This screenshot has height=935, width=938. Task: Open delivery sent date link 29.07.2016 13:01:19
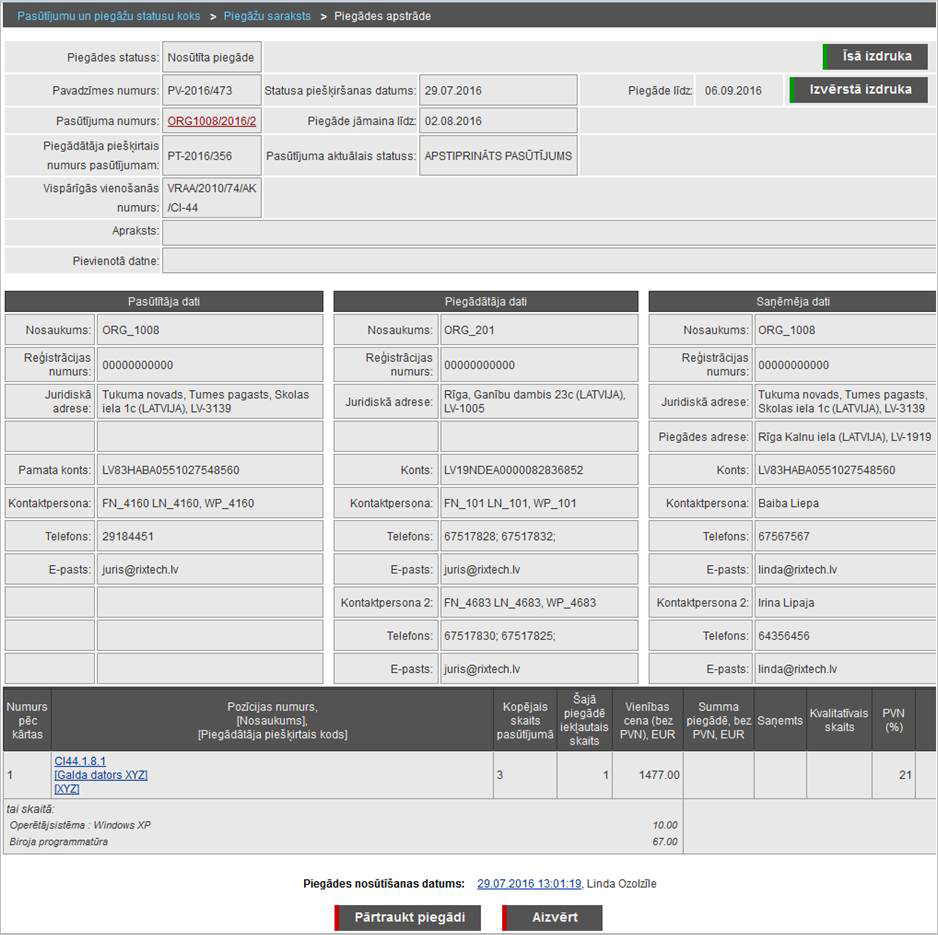pos(528,884)
